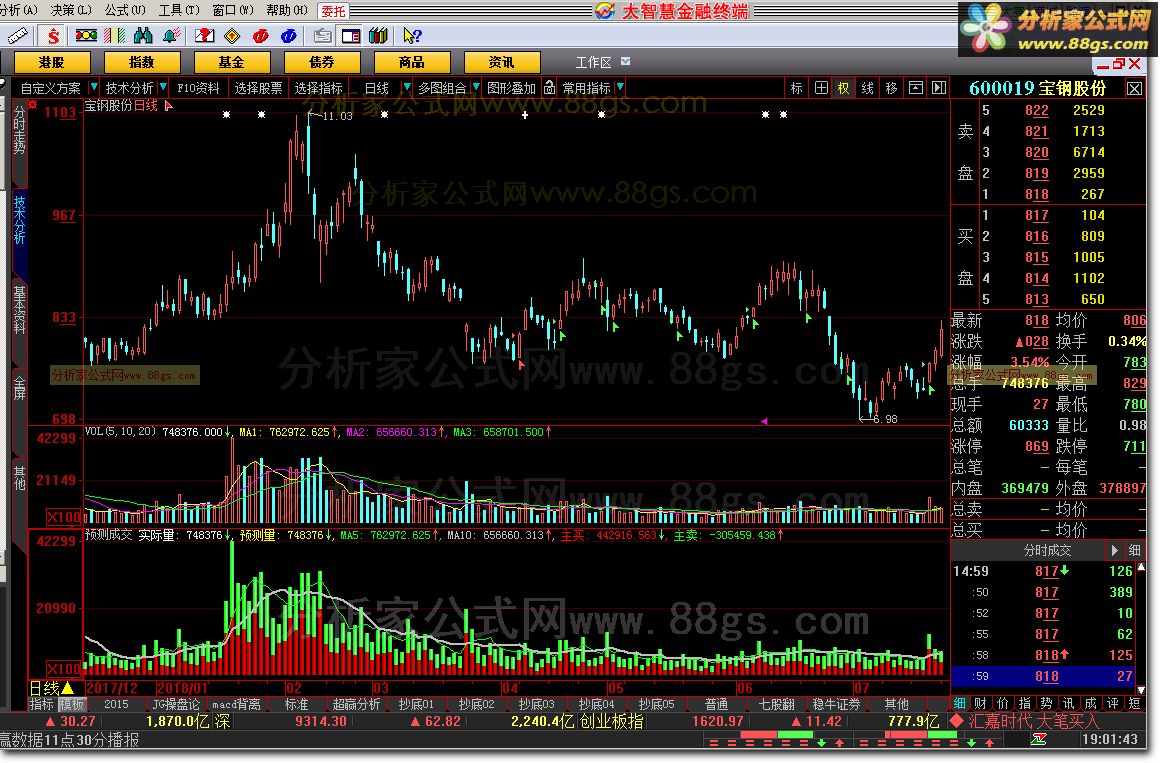Viewport: 1160px width, 763px height.
Task: Open the 多图组合 dropdown arrow
Action: click(x=476, y=87)
